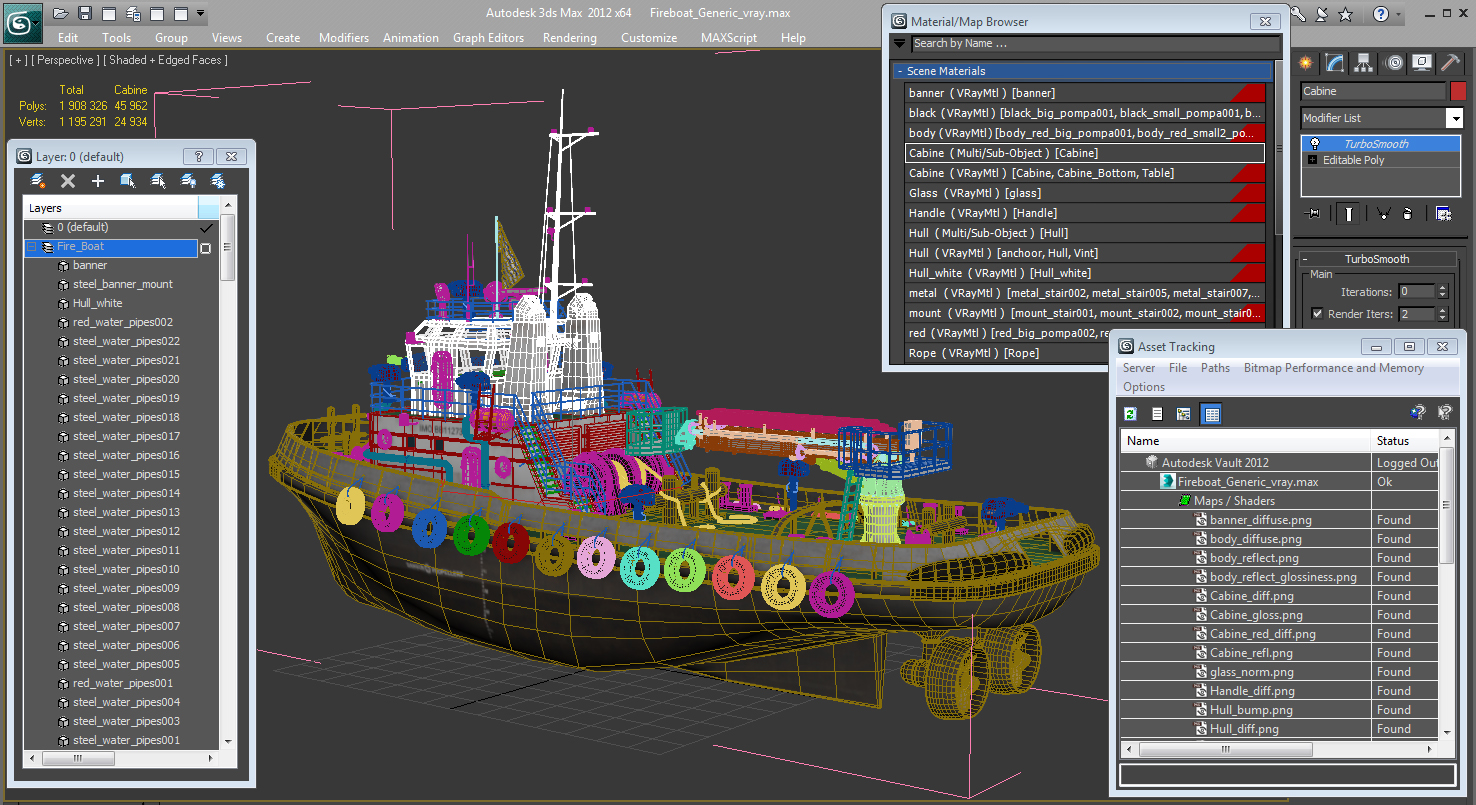1476x805 pixels.
Task: Collapse the TurboSmooth rollout
Action: pyautogui.click(x=1377, y=259)
